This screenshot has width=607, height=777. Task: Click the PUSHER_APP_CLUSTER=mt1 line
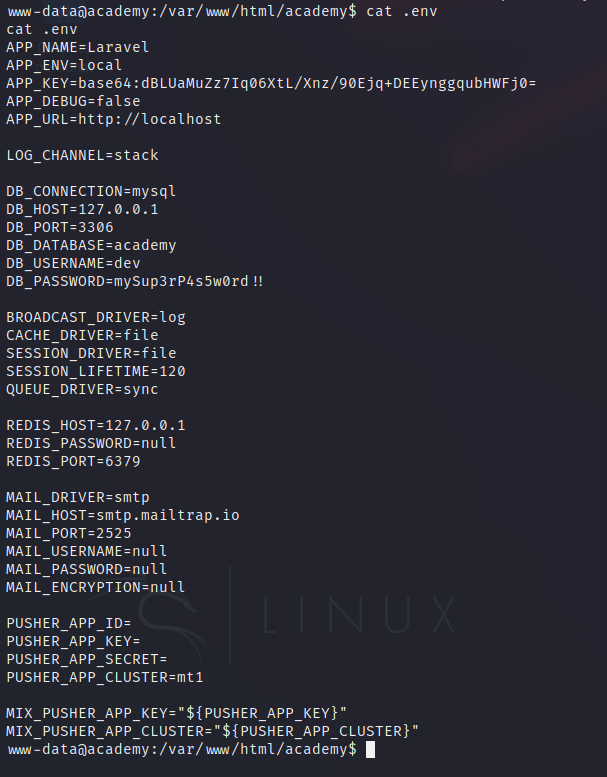[104, 677]
